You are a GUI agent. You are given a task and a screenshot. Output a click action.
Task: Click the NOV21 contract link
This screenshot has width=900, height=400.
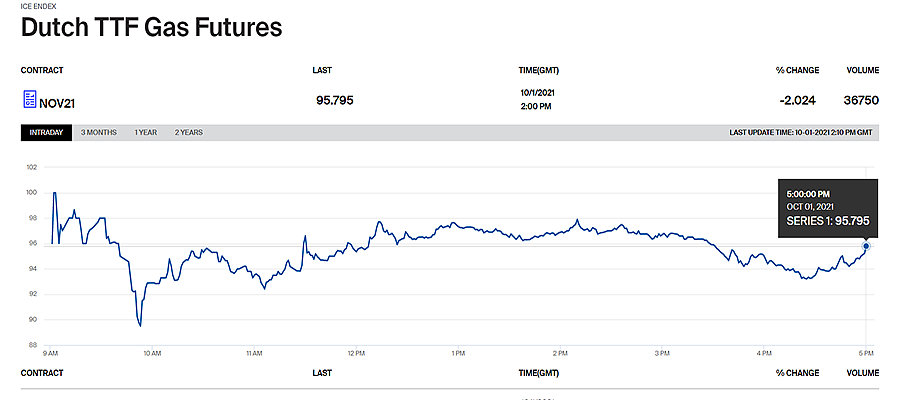(x=57, y=104)
